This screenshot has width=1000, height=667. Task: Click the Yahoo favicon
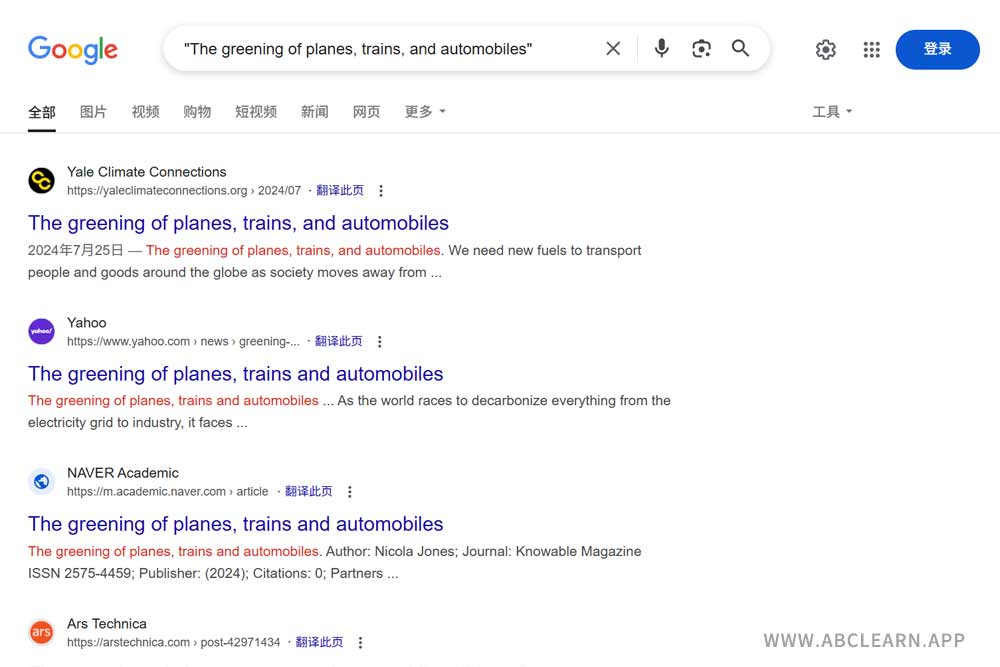tap(41, 331)
